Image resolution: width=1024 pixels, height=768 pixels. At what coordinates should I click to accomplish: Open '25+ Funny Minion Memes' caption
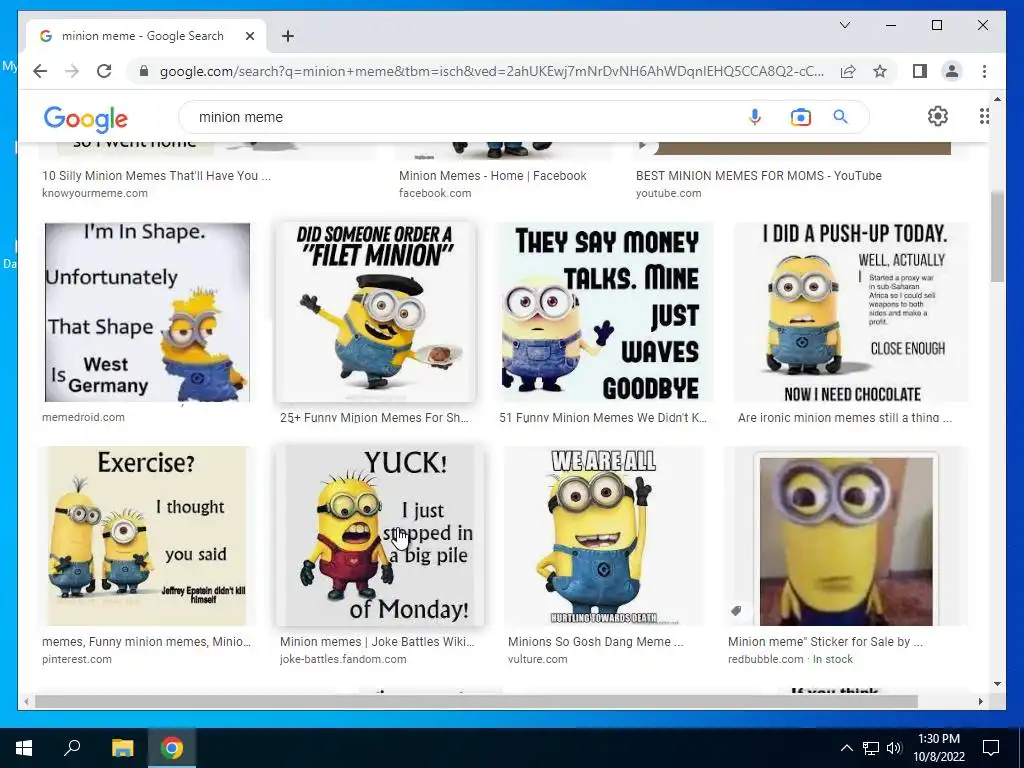point(374,417)
